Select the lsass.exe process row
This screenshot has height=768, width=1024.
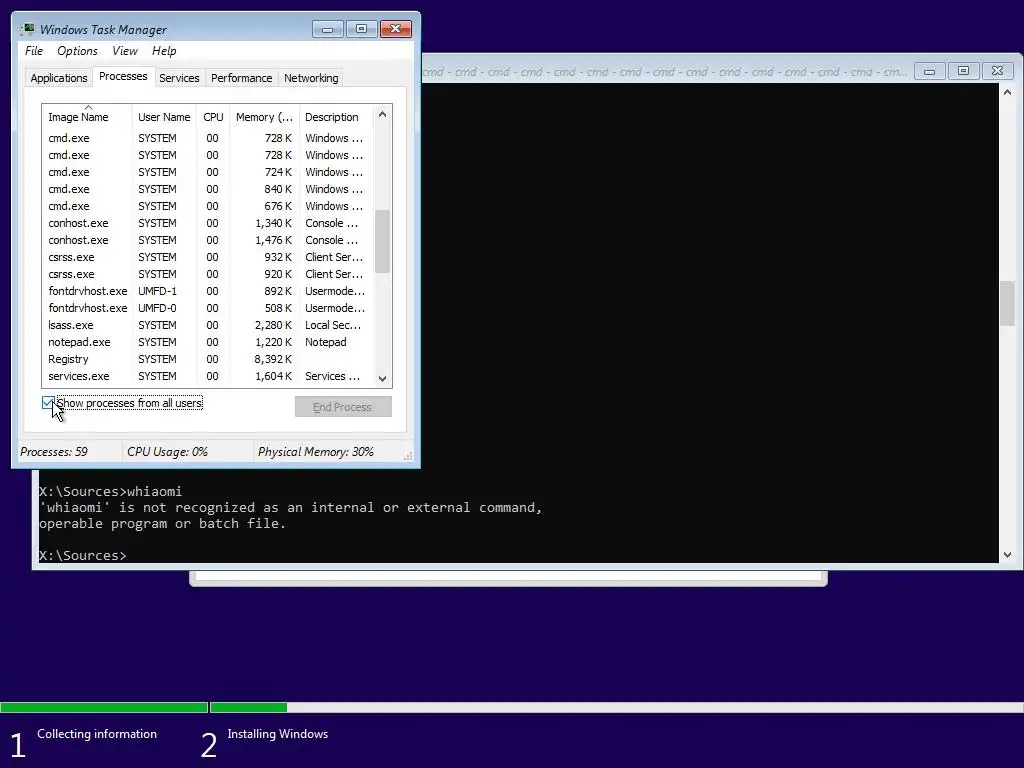tap(208, 325)
